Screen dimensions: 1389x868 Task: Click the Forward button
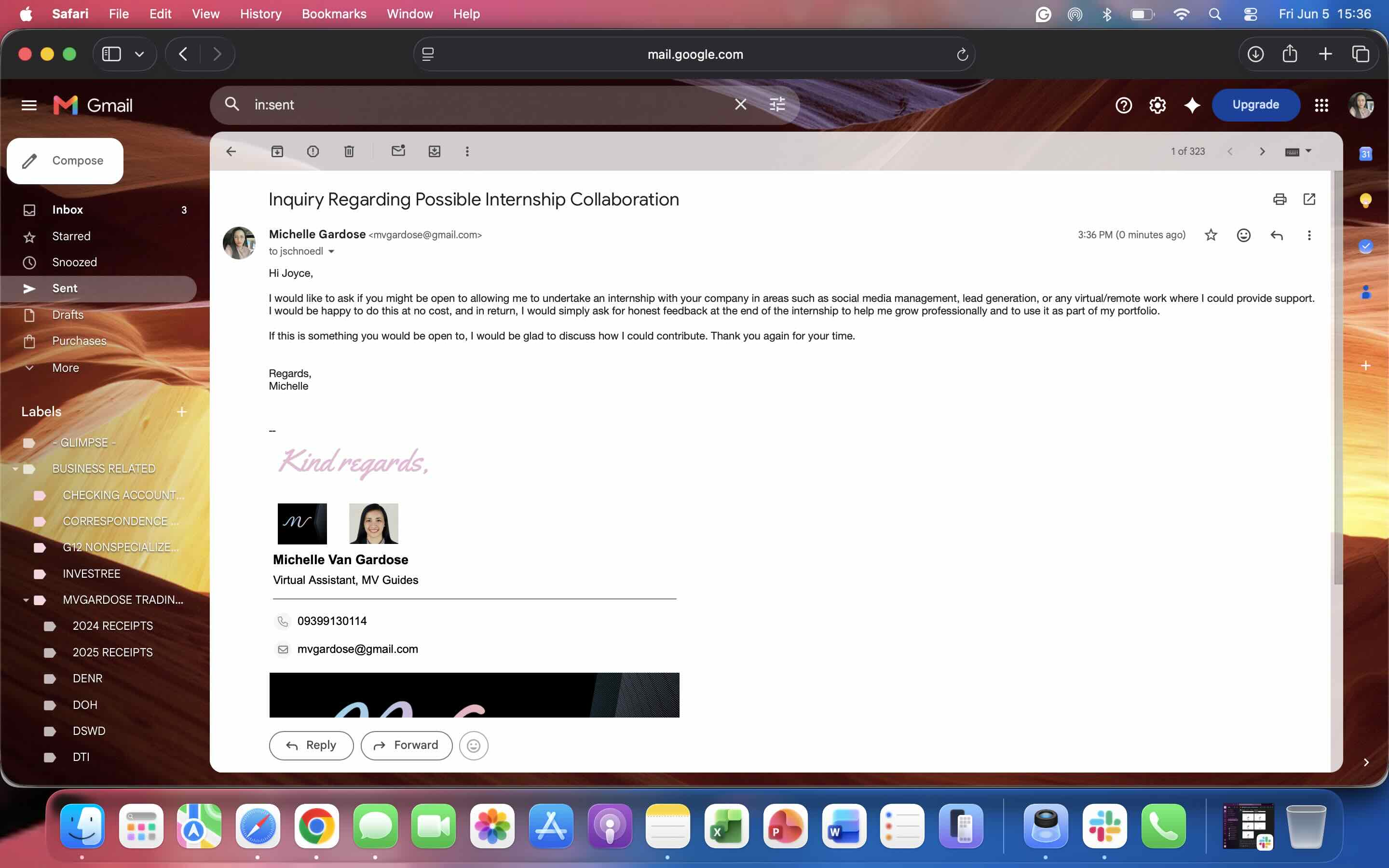(x=407, y=745)
